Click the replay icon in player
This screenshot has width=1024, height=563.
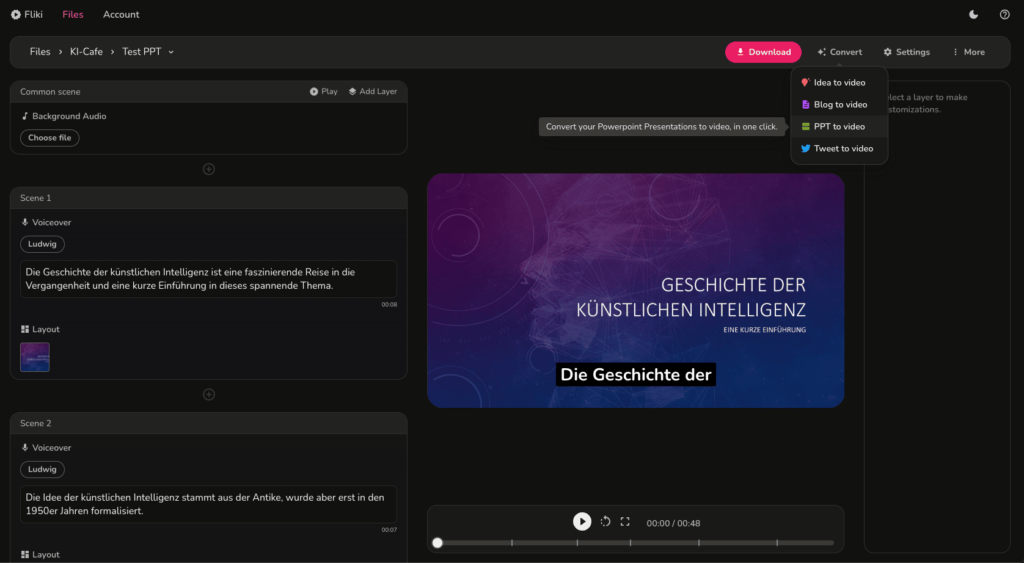pos(605,522)
